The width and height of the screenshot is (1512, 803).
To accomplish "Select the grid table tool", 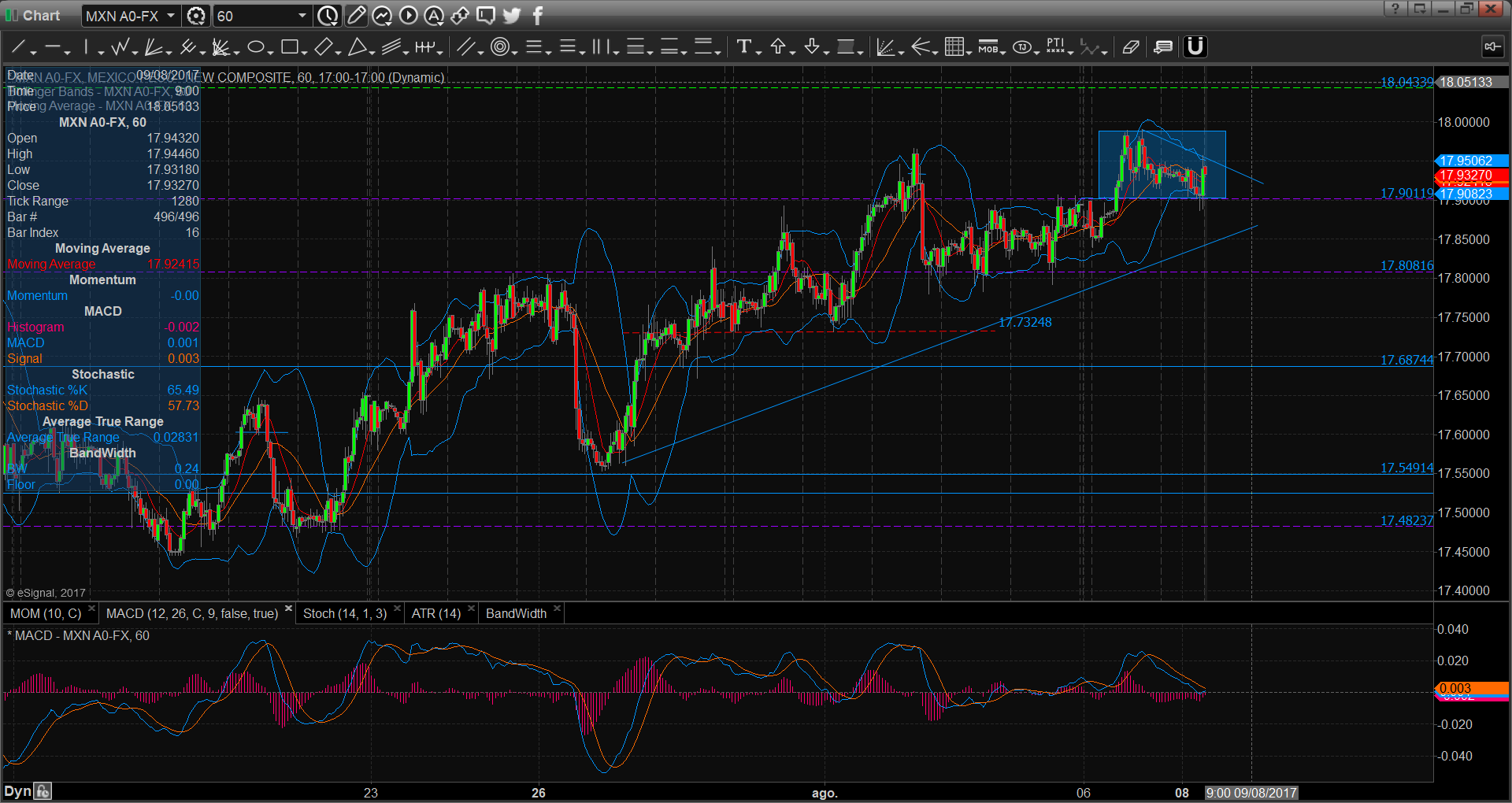I will [x=954, y=47].
